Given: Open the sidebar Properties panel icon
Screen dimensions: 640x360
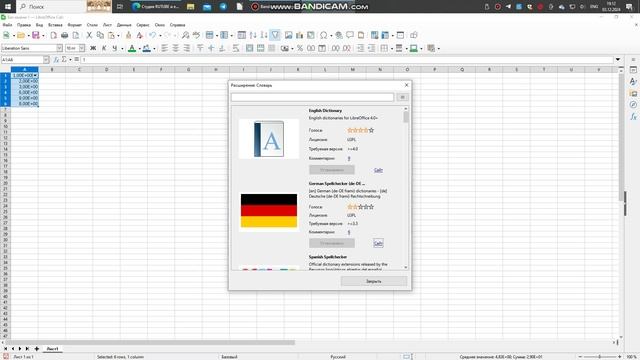Looking at the screenshot, I should 633,70.
